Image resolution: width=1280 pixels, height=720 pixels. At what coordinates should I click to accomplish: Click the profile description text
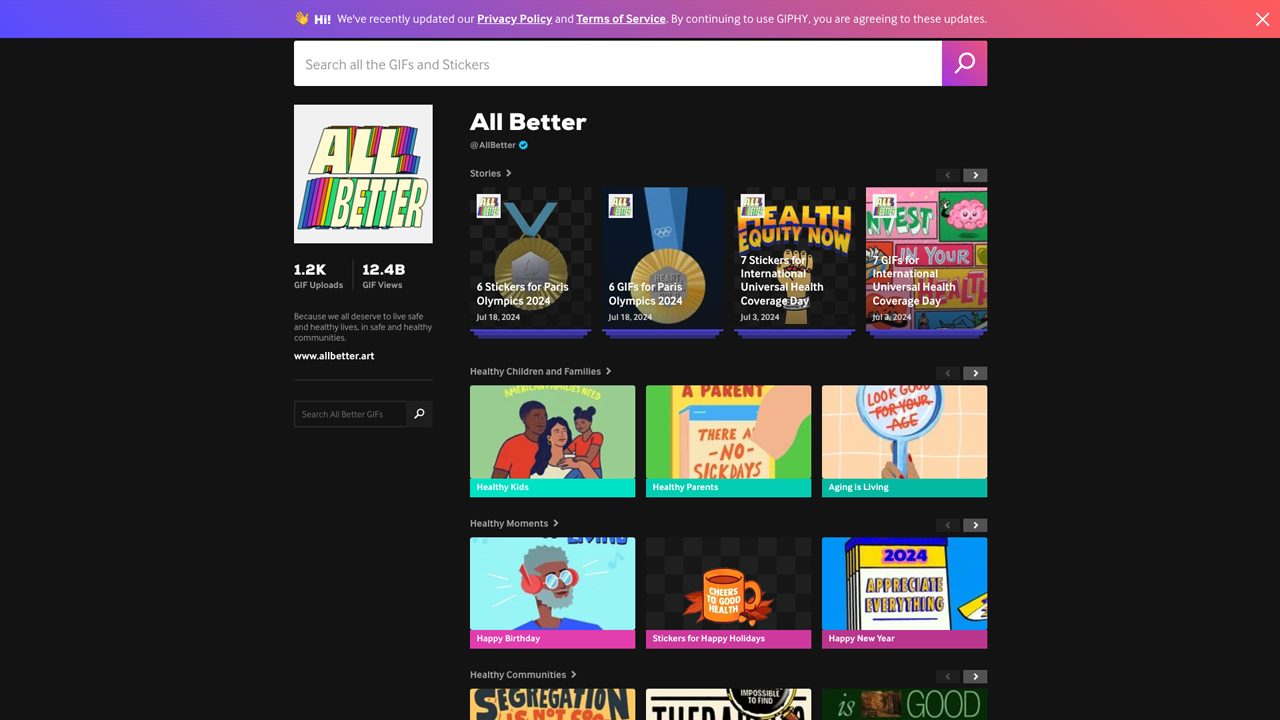pos(363,327)
